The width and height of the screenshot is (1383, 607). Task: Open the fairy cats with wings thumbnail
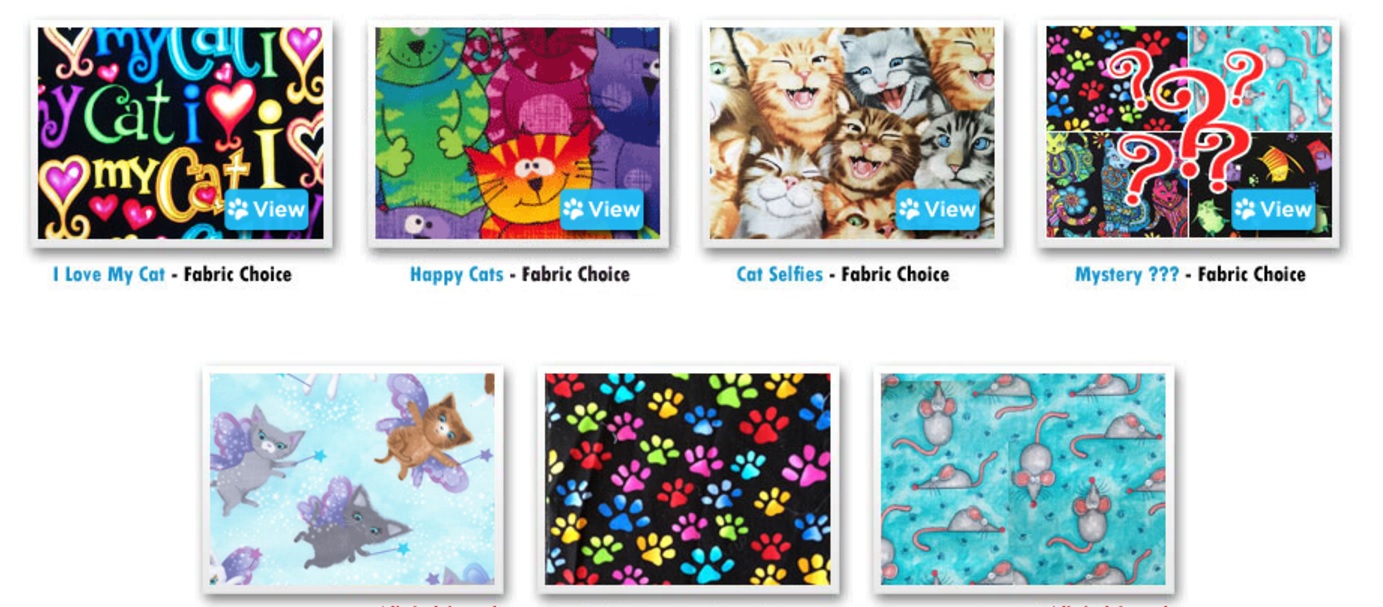point(352,480)
